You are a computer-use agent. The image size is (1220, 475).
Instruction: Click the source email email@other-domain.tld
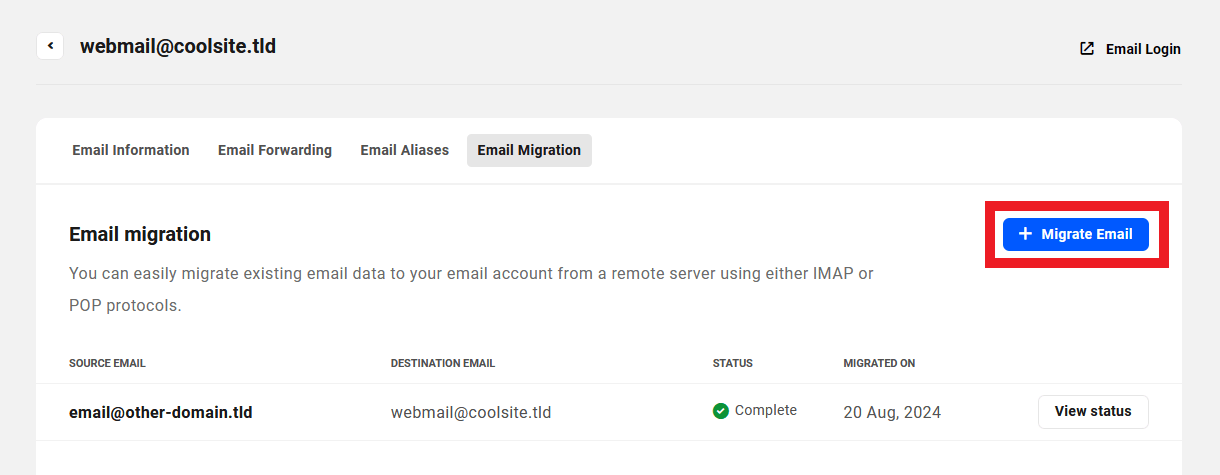161,412
